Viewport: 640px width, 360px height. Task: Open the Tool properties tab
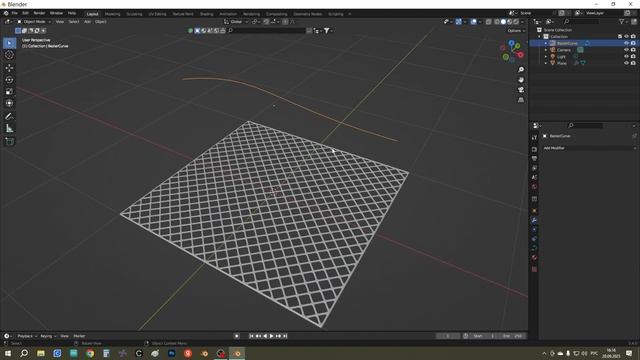(x=534, y=138)
